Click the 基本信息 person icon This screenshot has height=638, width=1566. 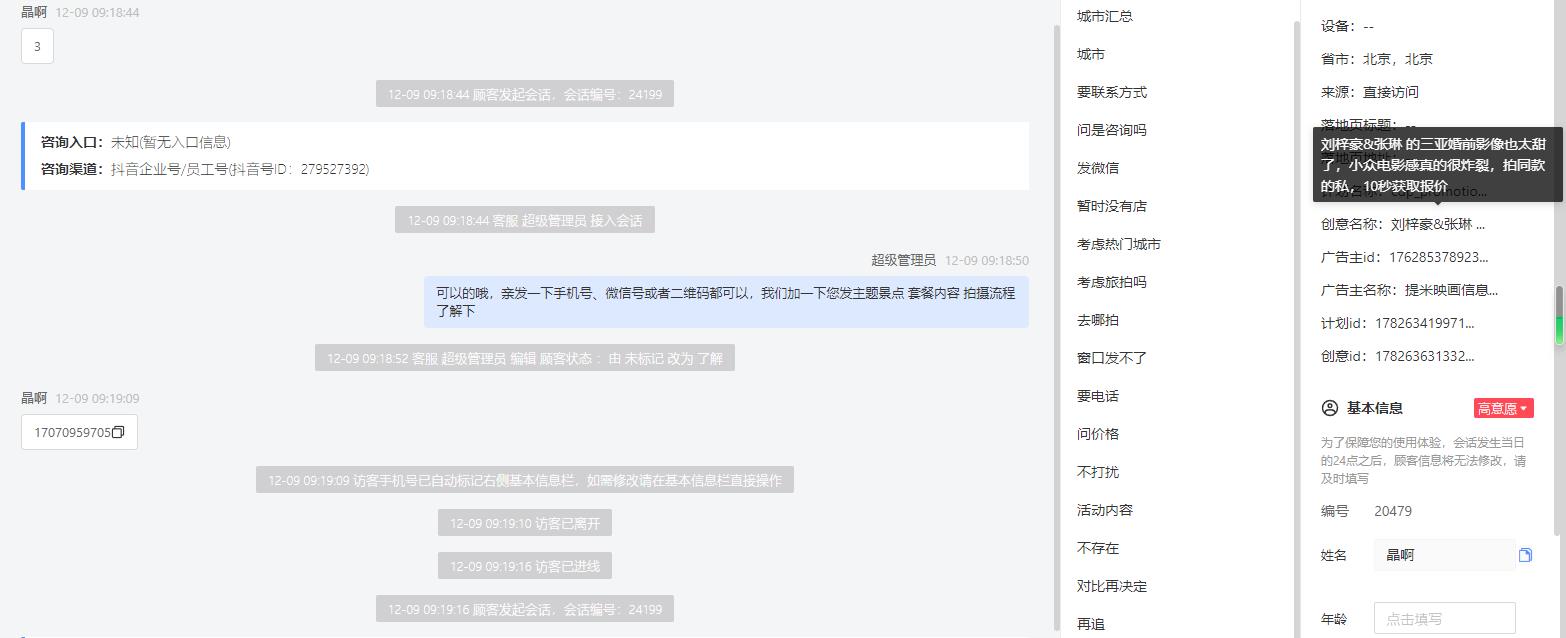1330,408
